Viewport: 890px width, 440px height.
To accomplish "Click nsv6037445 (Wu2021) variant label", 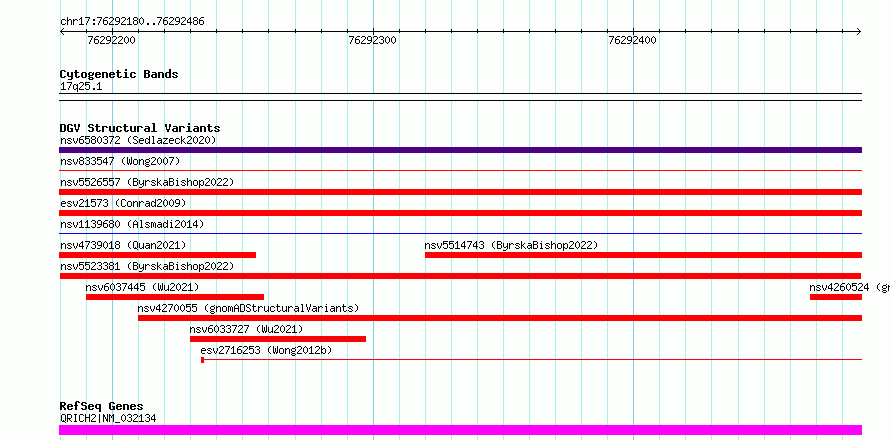I will point(142,287).
